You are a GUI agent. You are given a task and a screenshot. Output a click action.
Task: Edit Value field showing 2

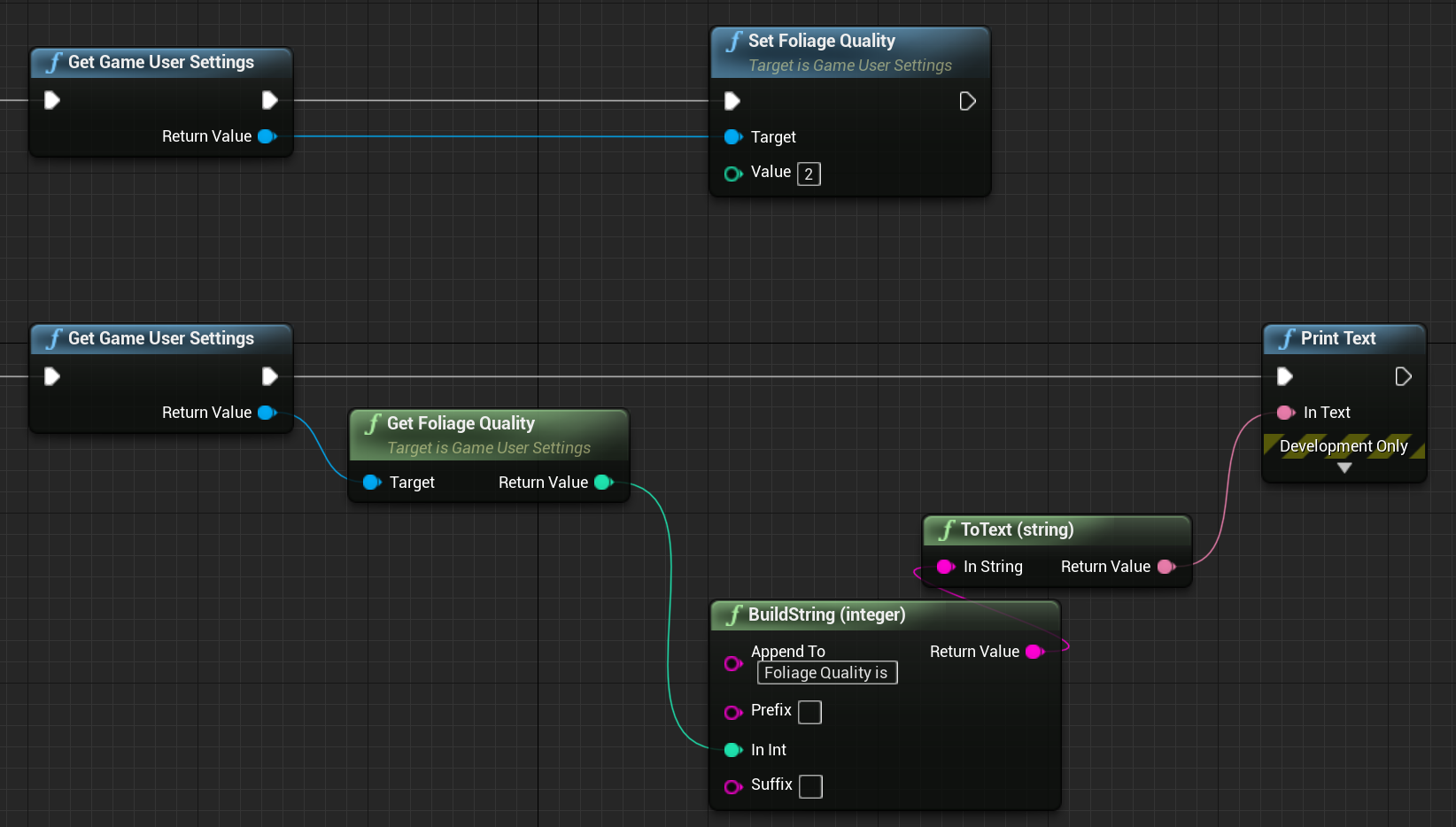coord(809,174)
